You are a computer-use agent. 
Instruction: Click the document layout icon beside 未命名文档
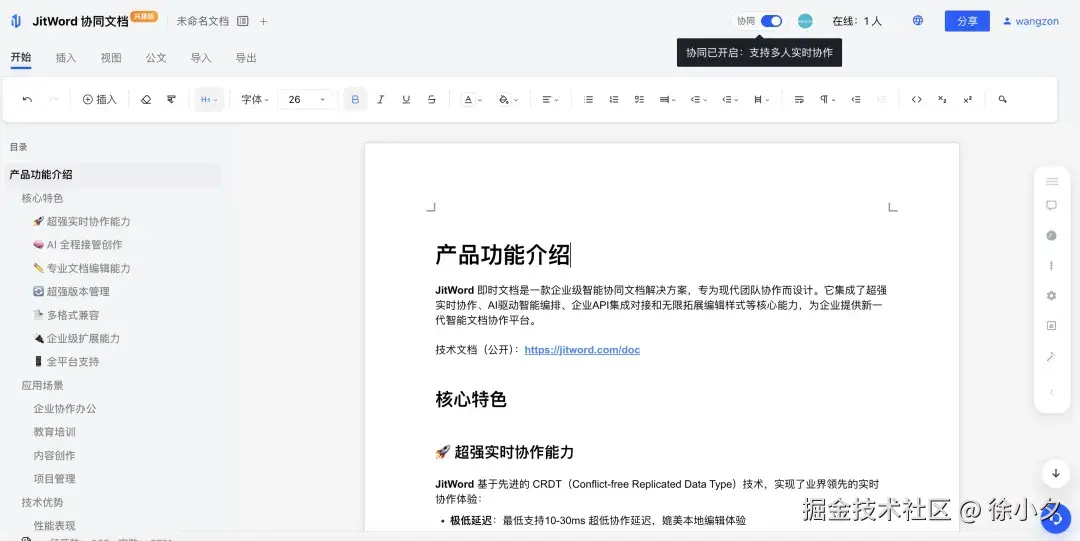242,21
